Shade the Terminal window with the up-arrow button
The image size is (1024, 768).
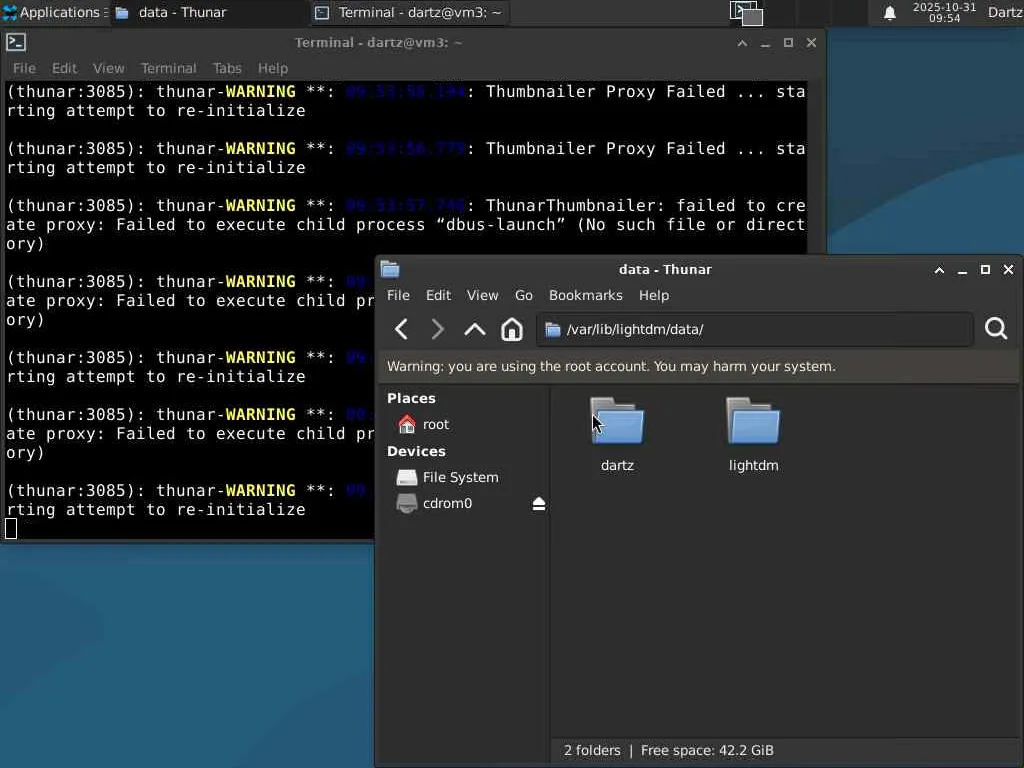742,42
